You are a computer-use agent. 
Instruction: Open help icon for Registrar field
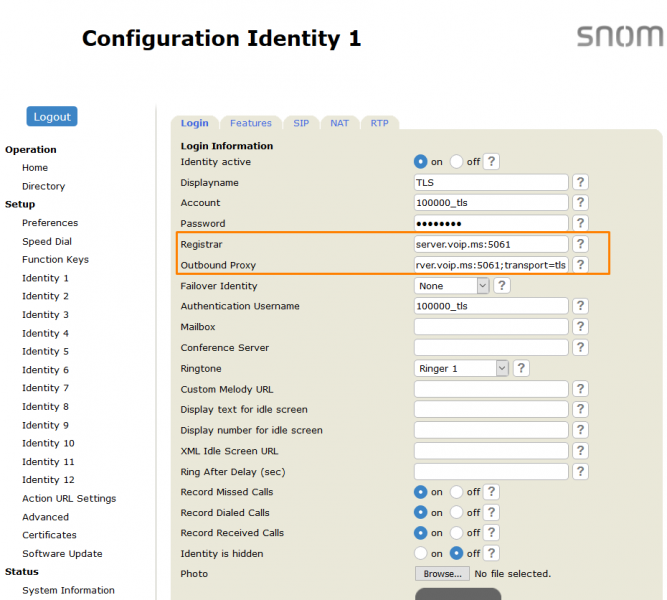[580, 244]
